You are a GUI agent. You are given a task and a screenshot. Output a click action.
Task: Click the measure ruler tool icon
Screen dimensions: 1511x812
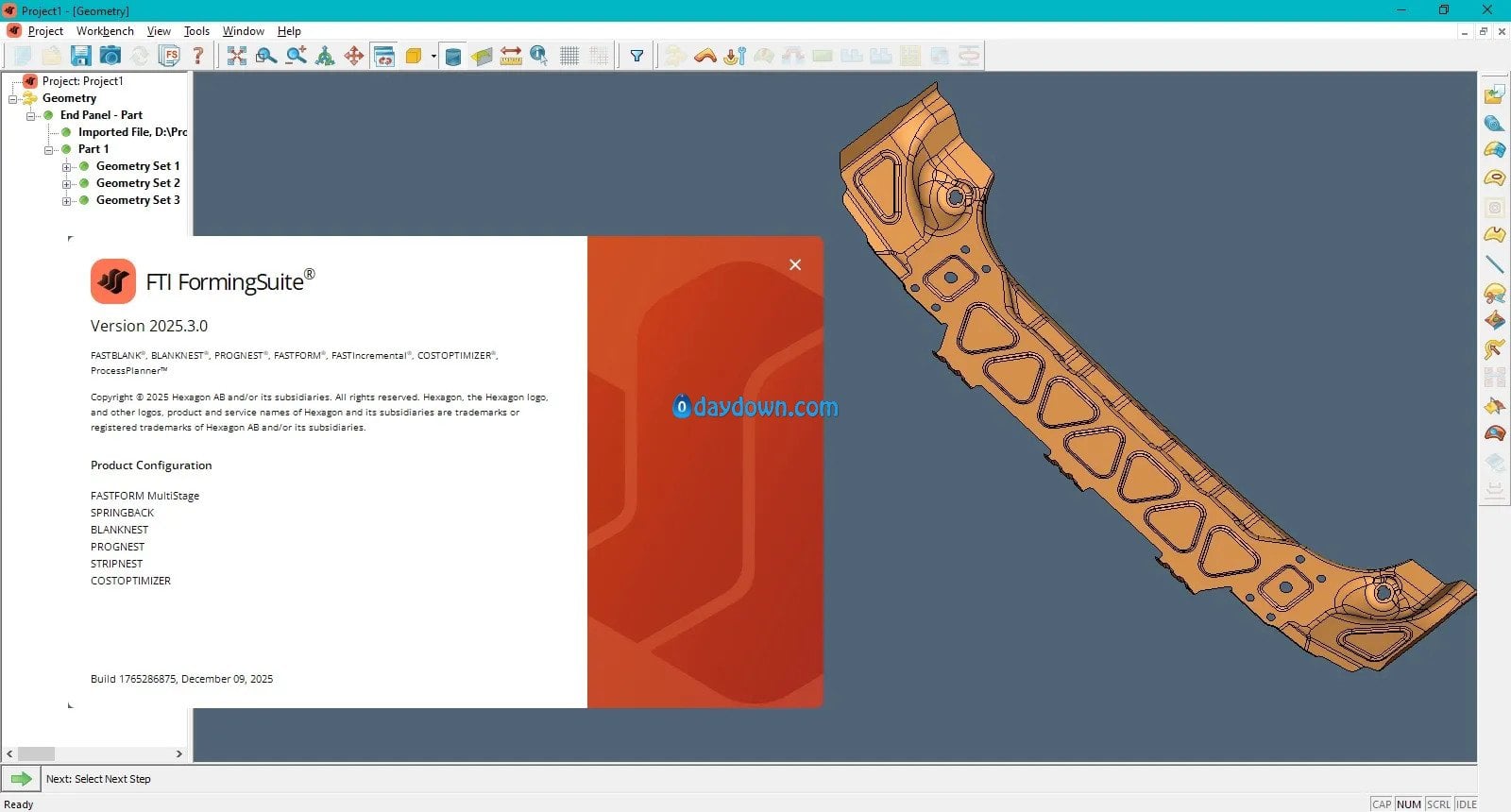coord(511,56)
